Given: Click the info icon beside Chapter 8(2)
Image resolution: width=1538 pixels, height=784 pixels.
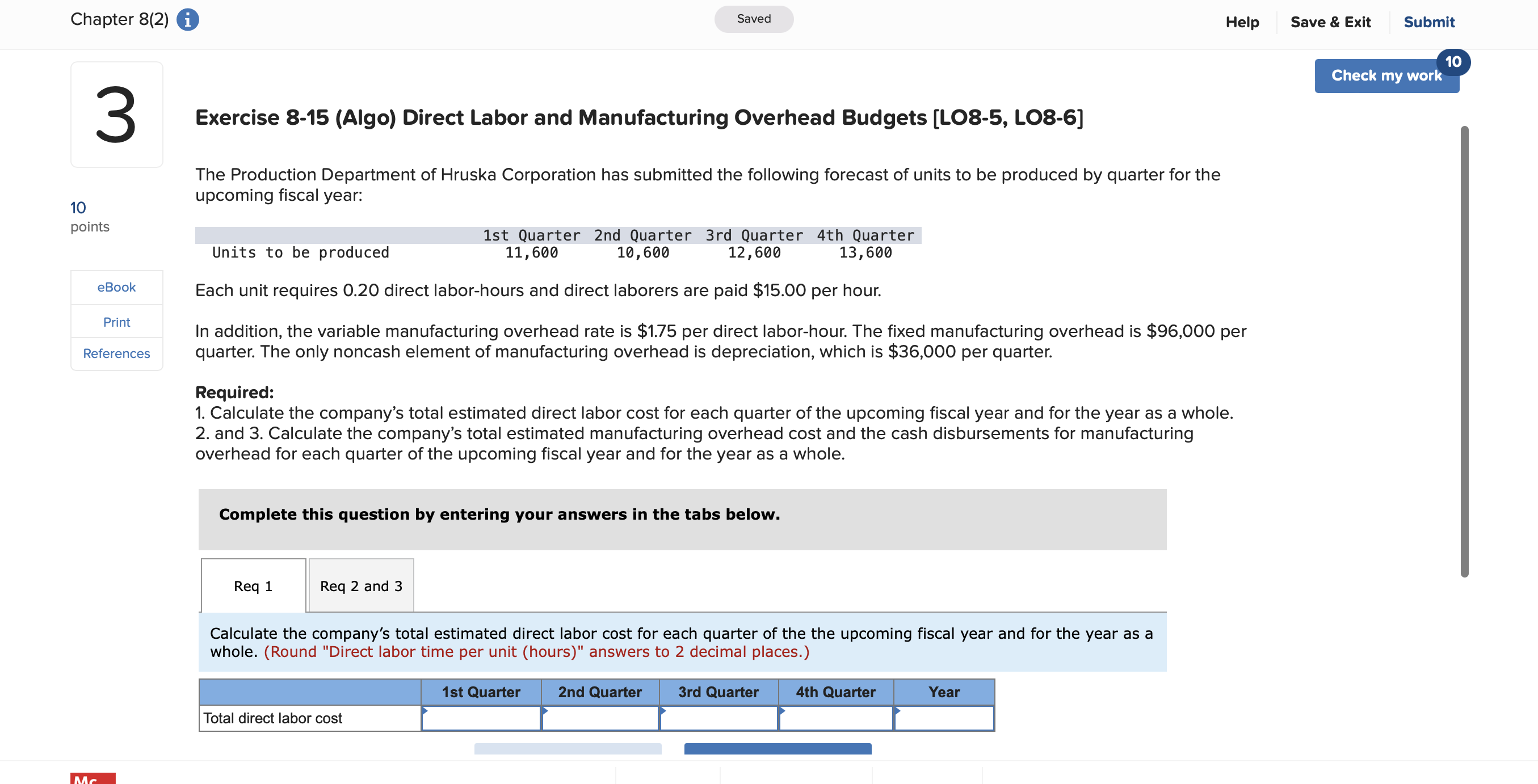Looking at the screenshot, I should point(187,19).
